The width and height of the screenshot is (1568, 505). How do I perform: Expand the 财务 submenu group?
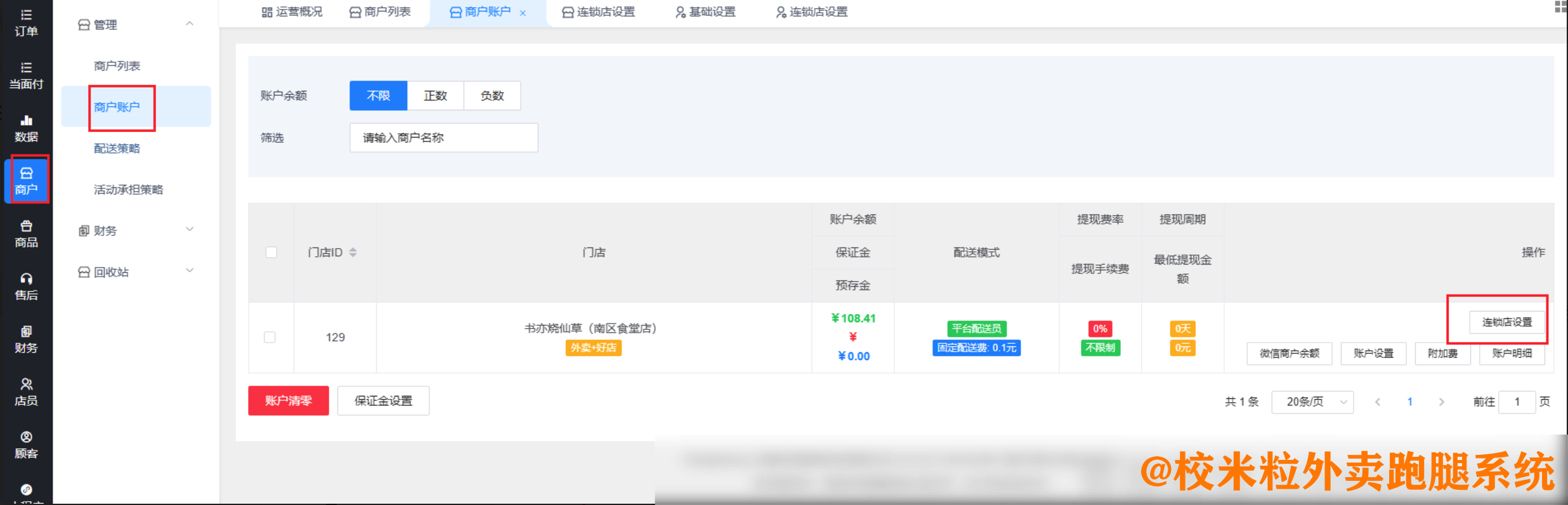[x=189, y=230]
